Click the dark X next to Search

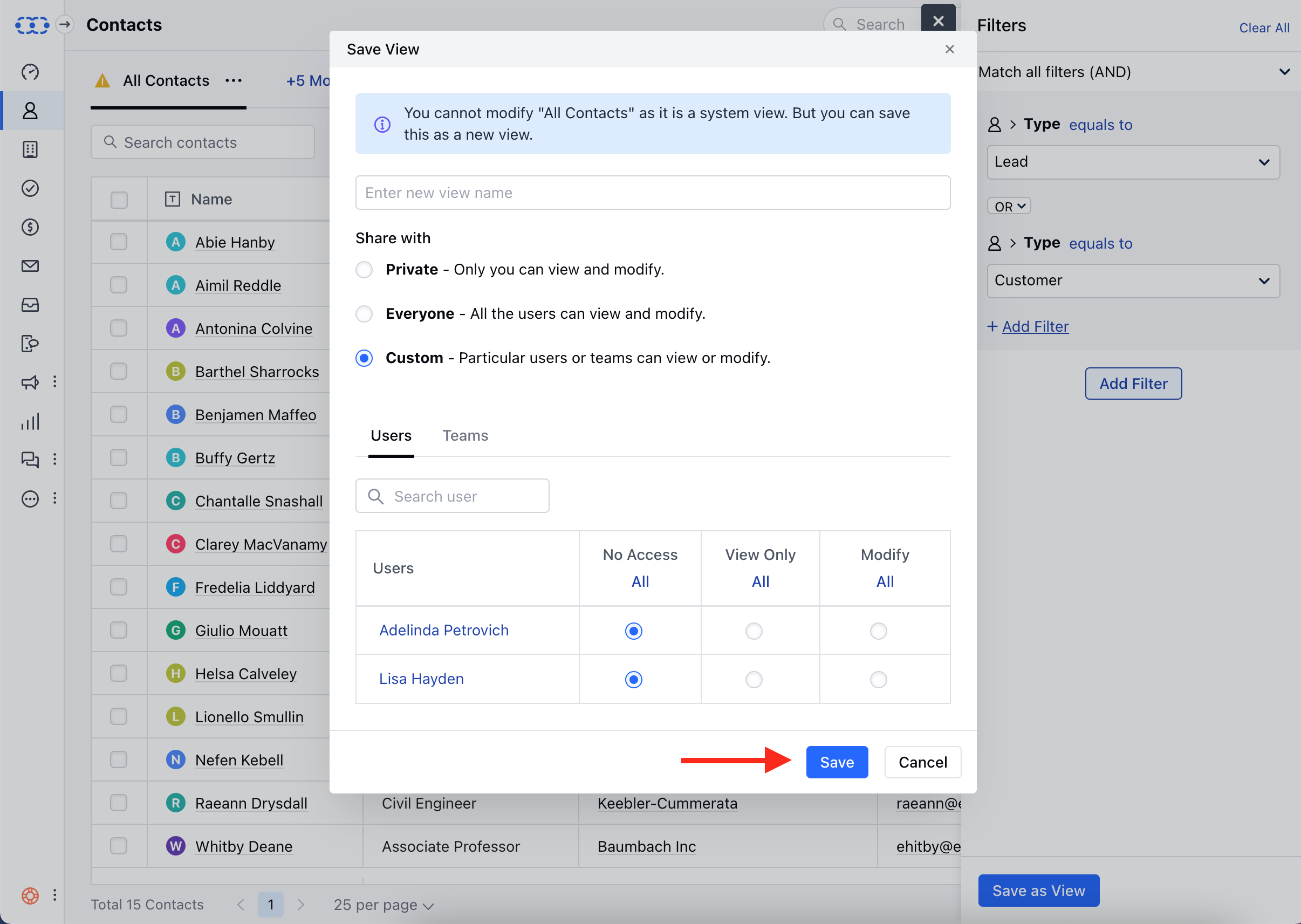pos(938,20)
